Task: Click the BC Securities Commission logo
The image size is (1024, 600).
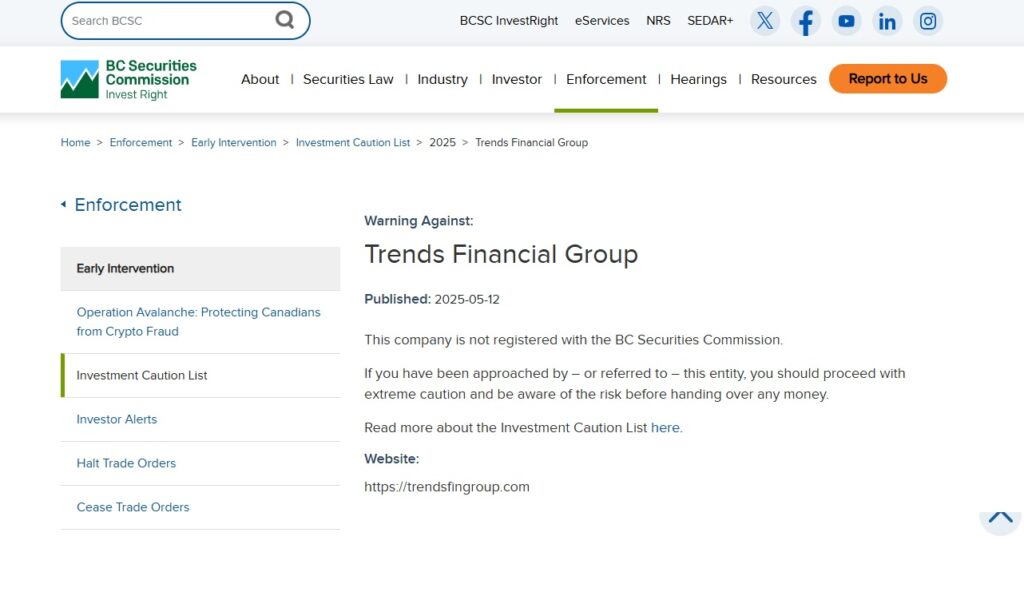Action: pyautogui.click(x=127, y=79)
